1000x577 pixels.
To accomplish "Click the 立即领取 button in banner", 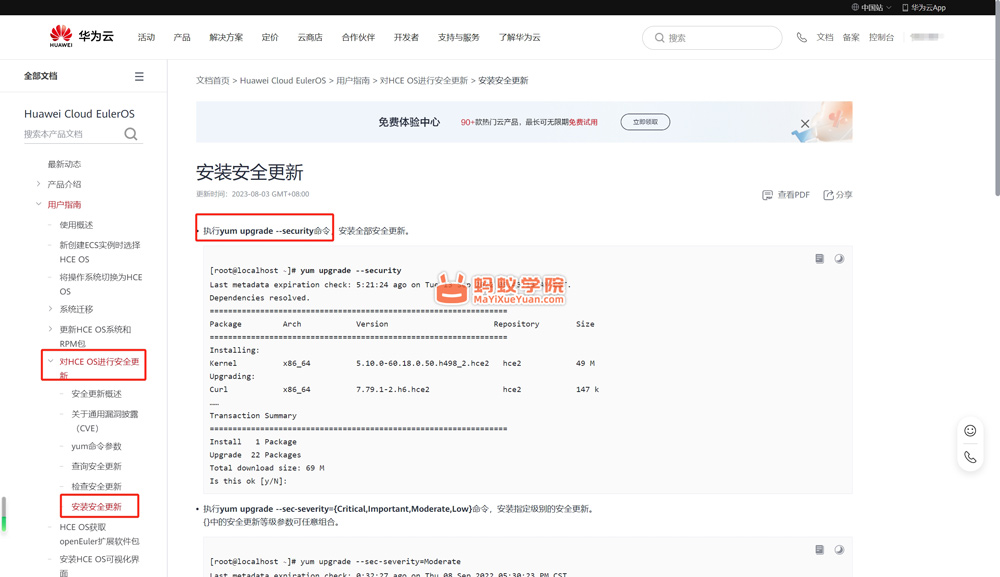I will 645,122.
